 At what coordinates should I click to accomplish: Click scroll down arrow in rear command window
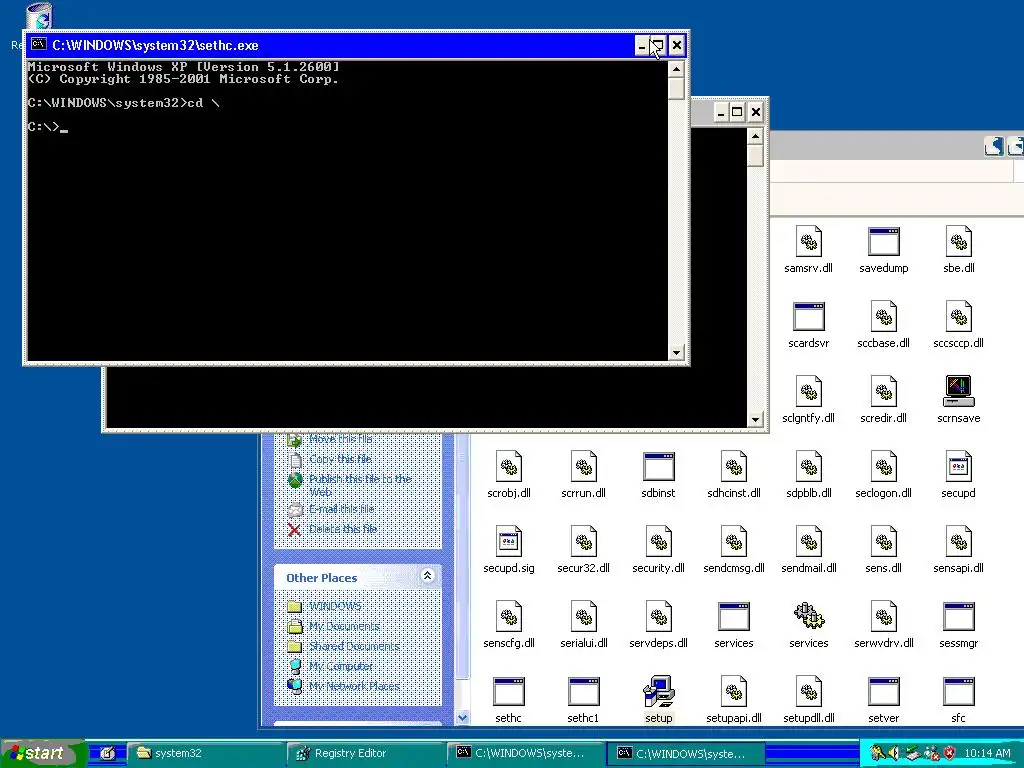(x=755, y=419)
